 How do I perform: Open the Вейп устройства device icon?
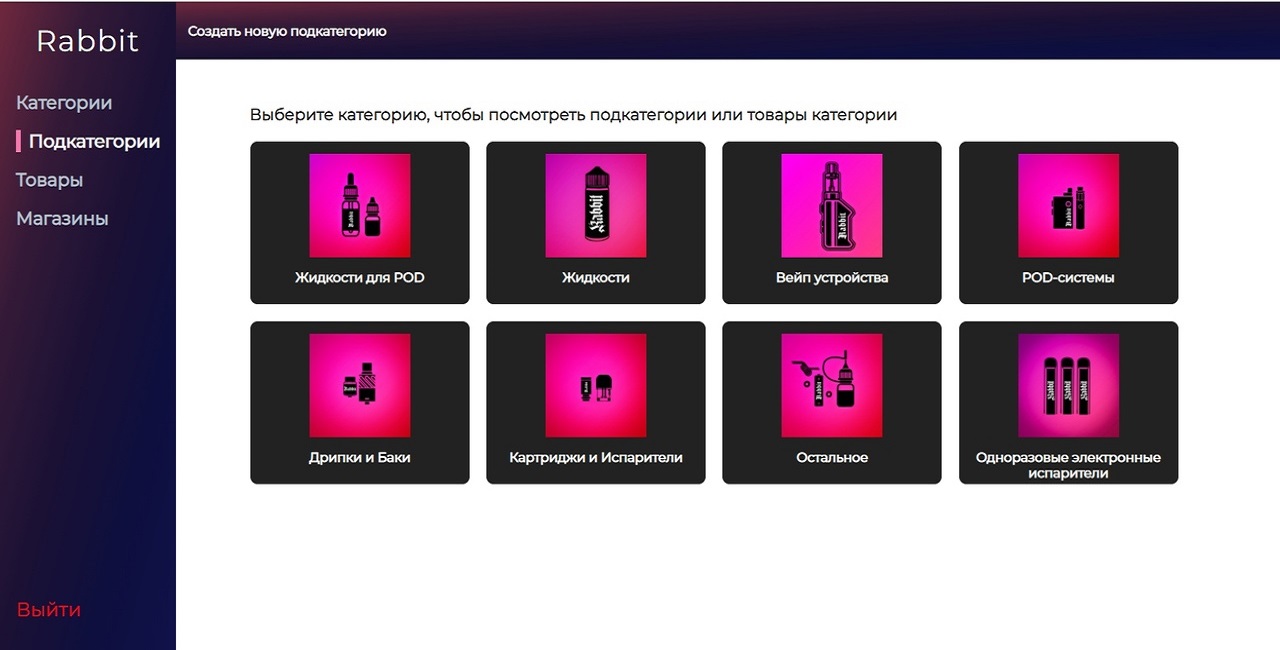tap(832, 205)
